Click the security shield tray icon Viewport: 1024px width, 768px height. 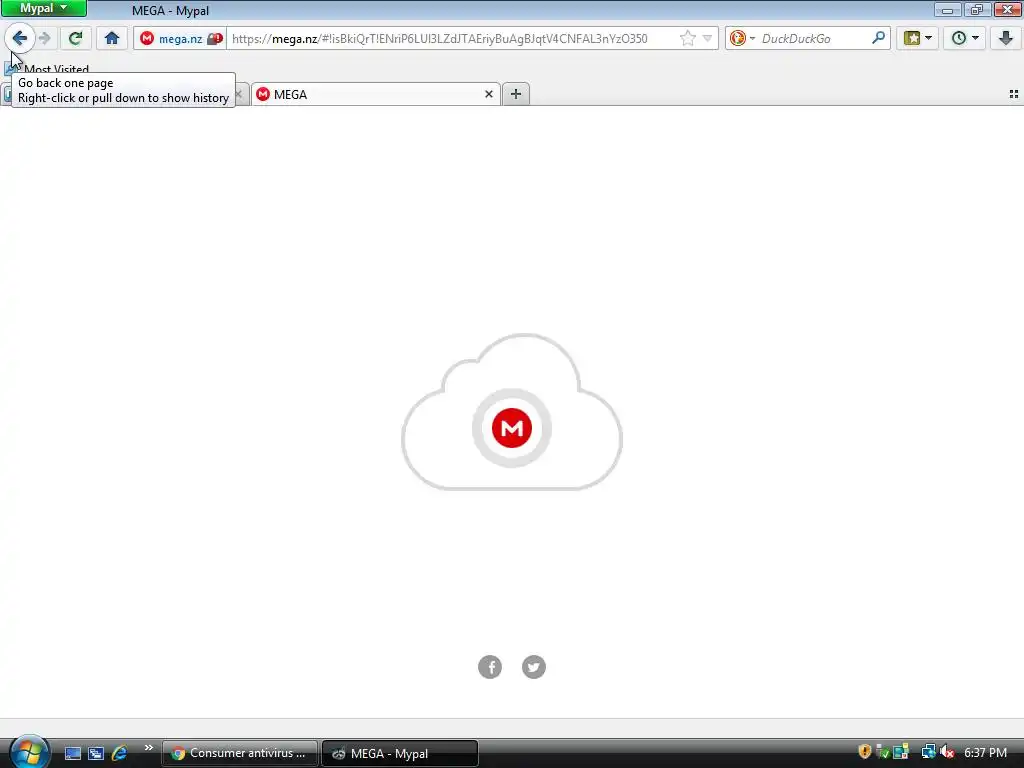[865, 752]
